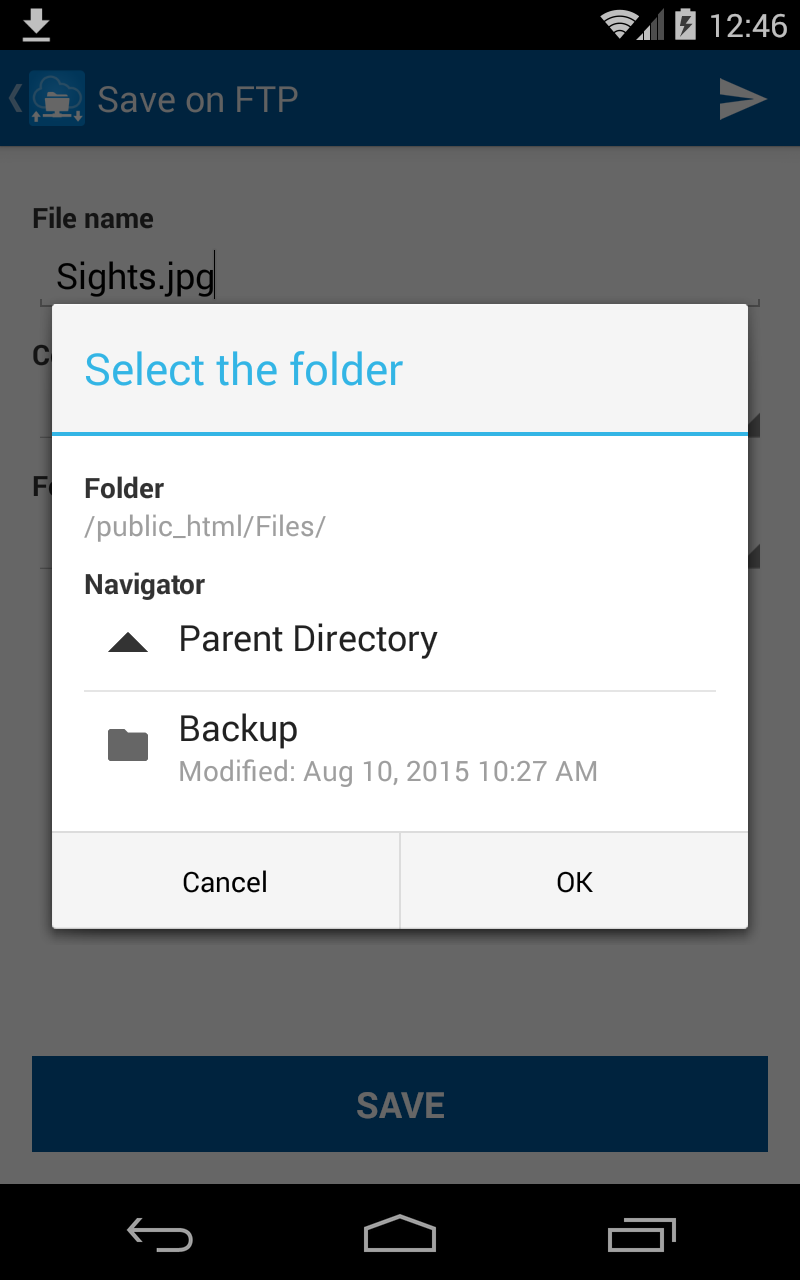Confirm folder selection with OK
The image size is (800, 1280).
coord(574,881)
